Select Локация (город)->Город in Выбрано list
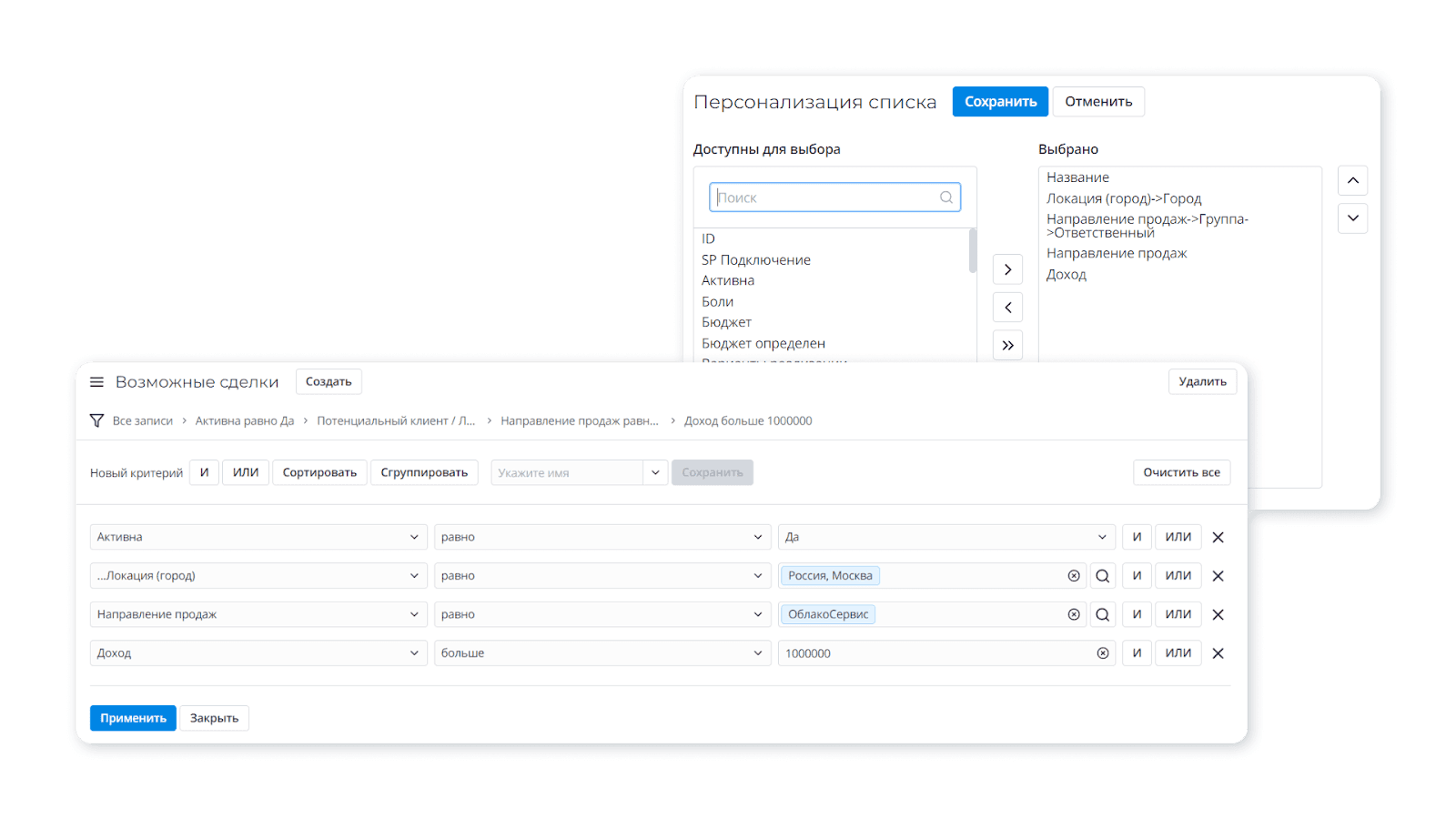The width and height of the screenshot is (1456, 819). point(1124,198)
